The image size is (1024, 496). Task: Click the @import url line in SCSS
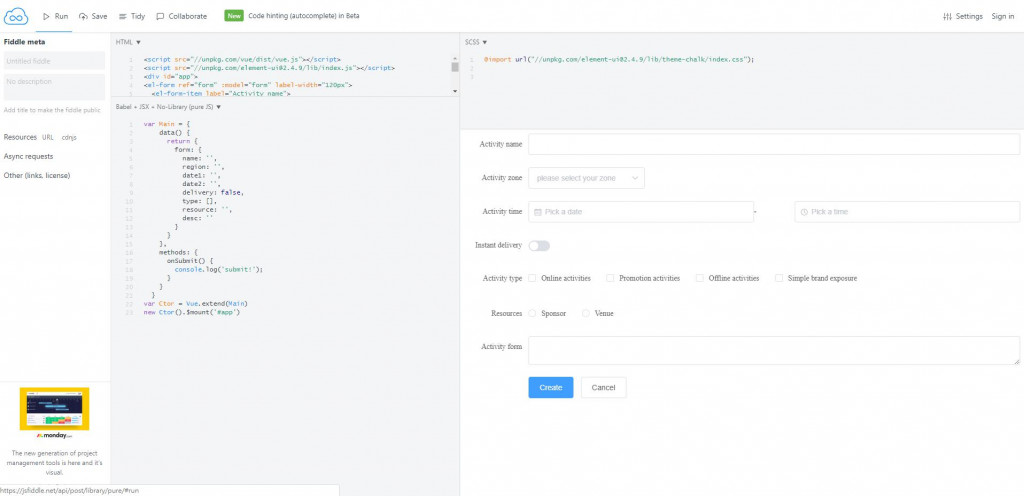coord(619,59)
